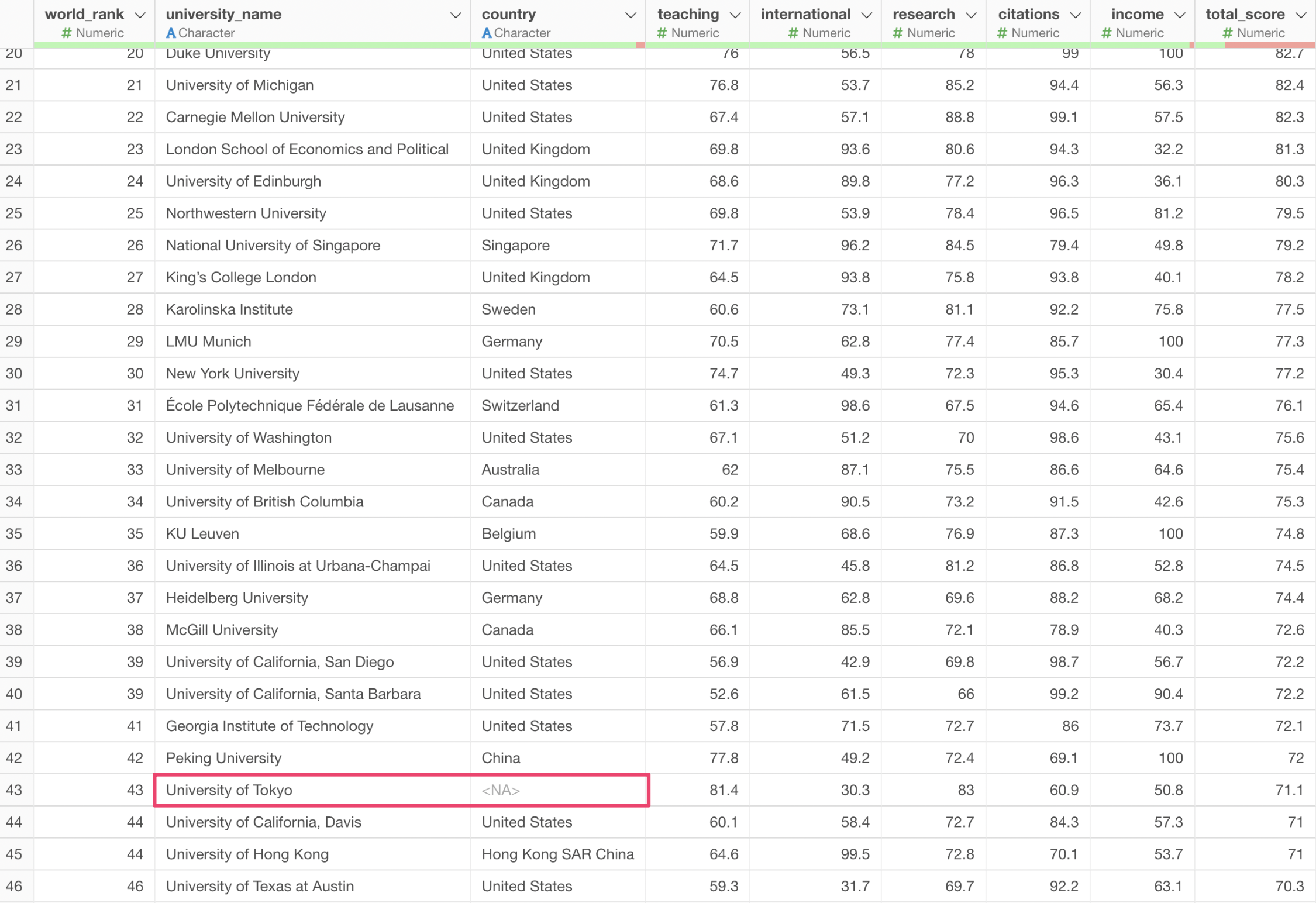Click total_score 82.4 for University of Michigan
Viewport: 1316px width, 903px height.
[1255, 85]
